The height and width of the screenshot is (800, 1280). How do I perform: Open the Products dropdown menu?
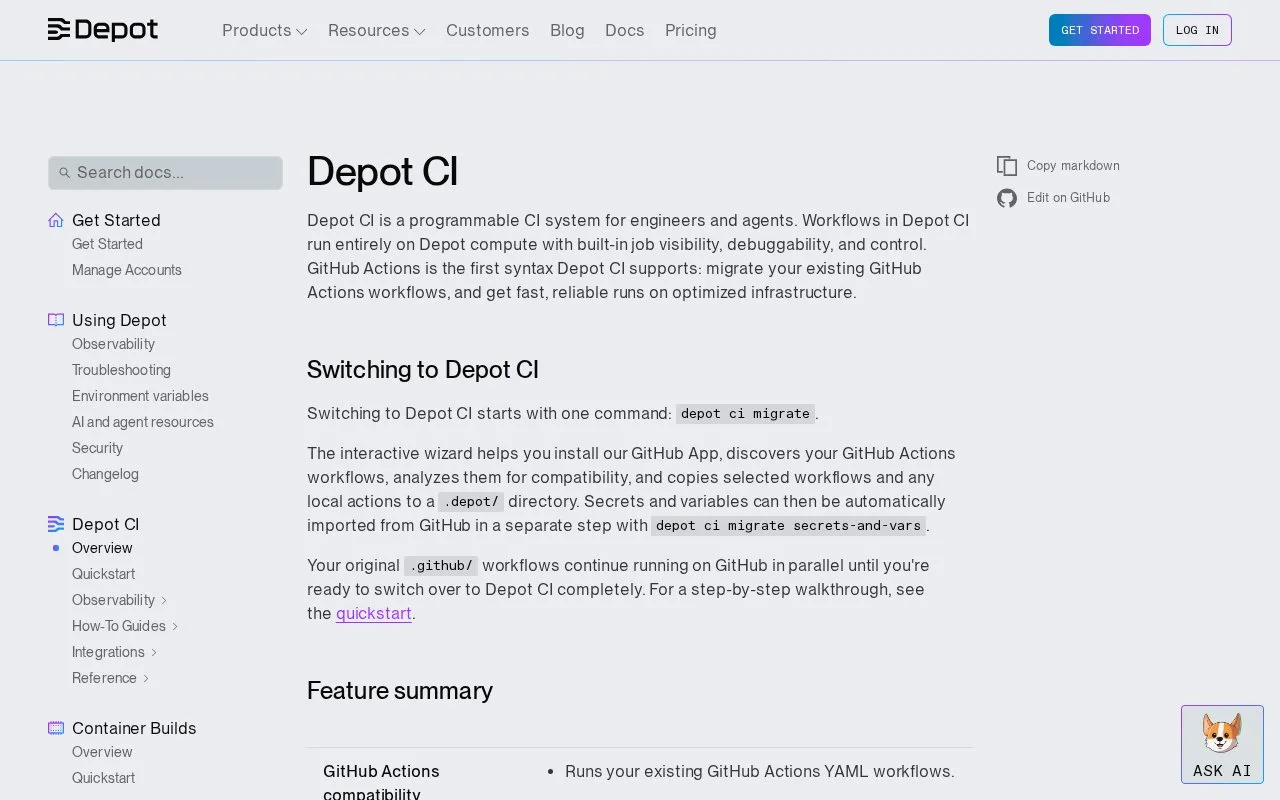click(264, 30)
